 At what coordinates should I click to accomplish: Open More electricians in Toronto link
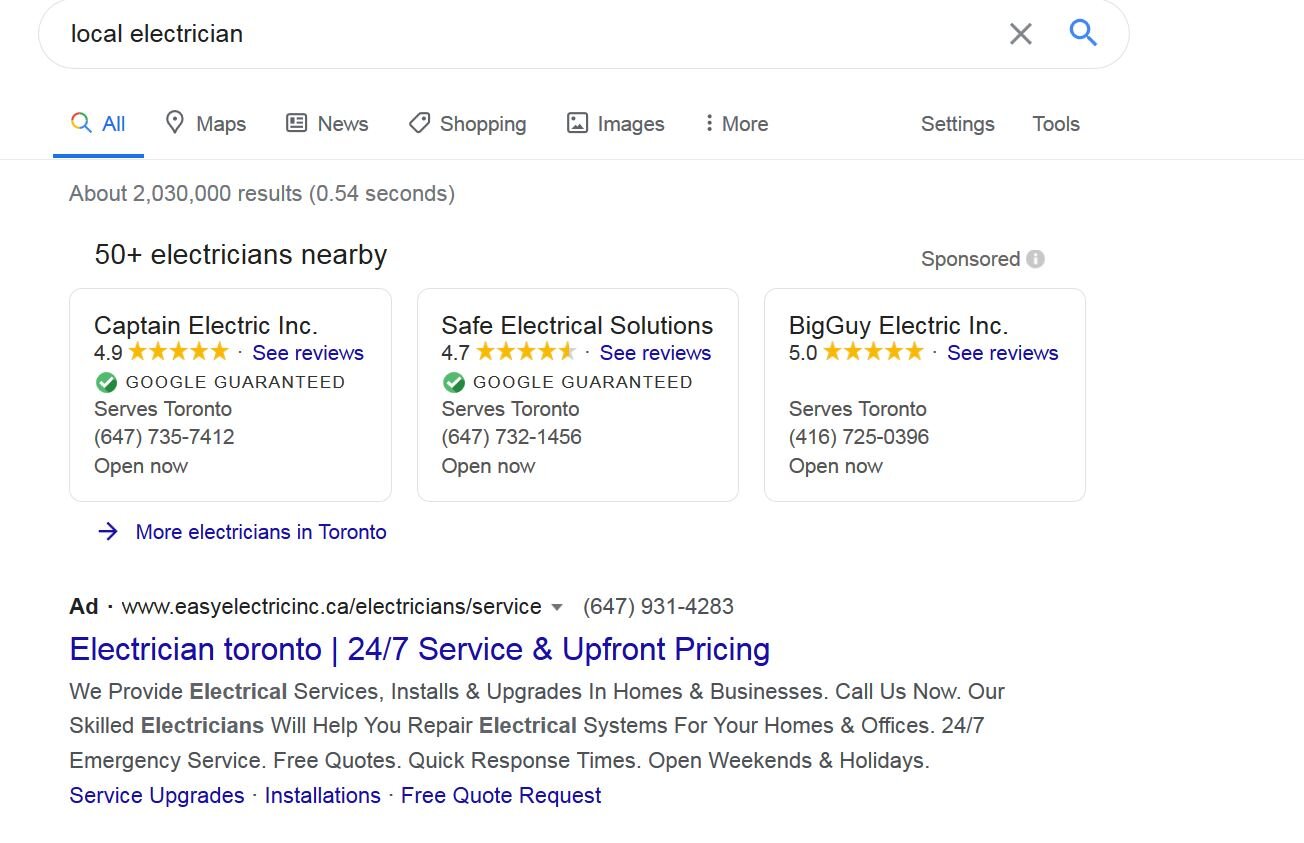pos(261,532)
